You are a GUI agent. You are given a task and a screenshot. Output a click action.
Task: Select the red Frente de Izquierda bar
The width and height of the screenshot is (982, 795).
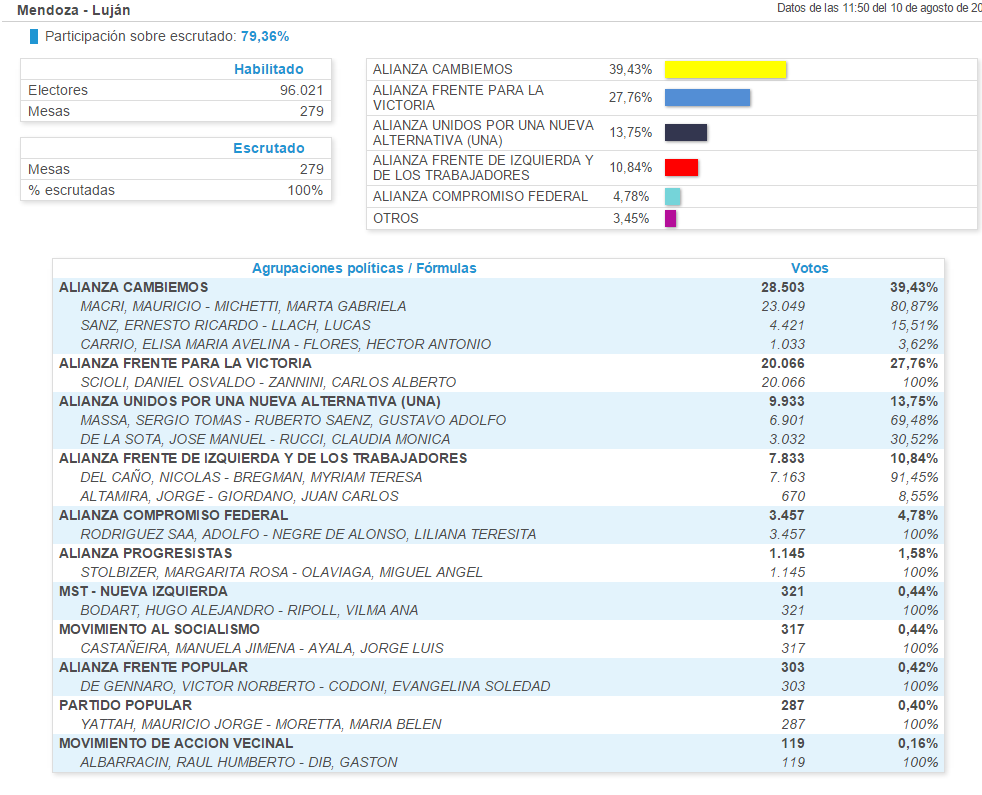(681, 168)
